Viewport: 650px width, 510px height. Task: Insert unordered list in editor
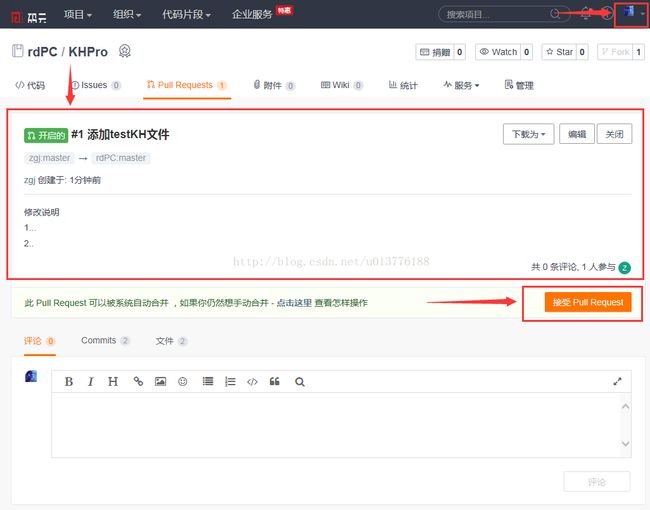pos(208,381)
